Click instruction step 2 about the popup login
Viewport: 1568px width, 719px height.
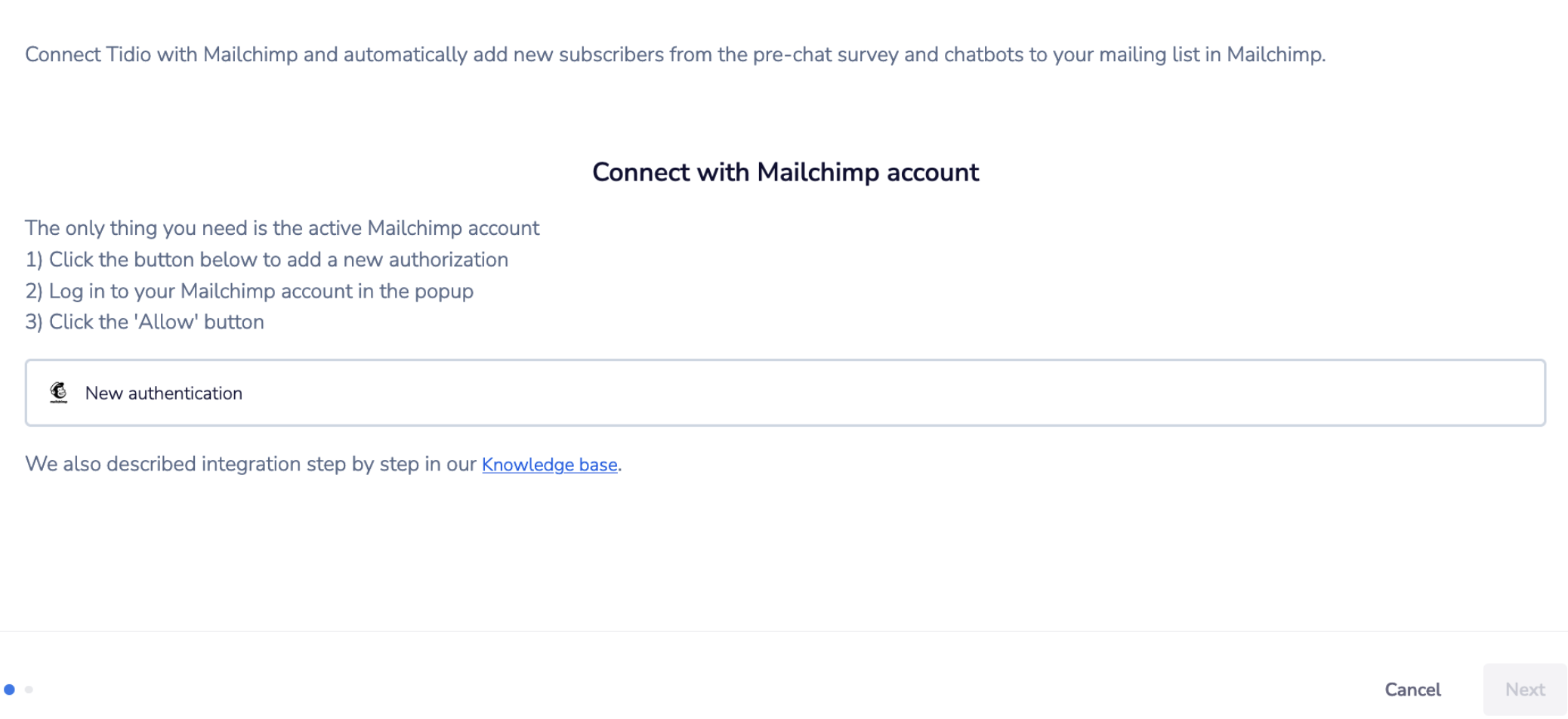[249, 292]
